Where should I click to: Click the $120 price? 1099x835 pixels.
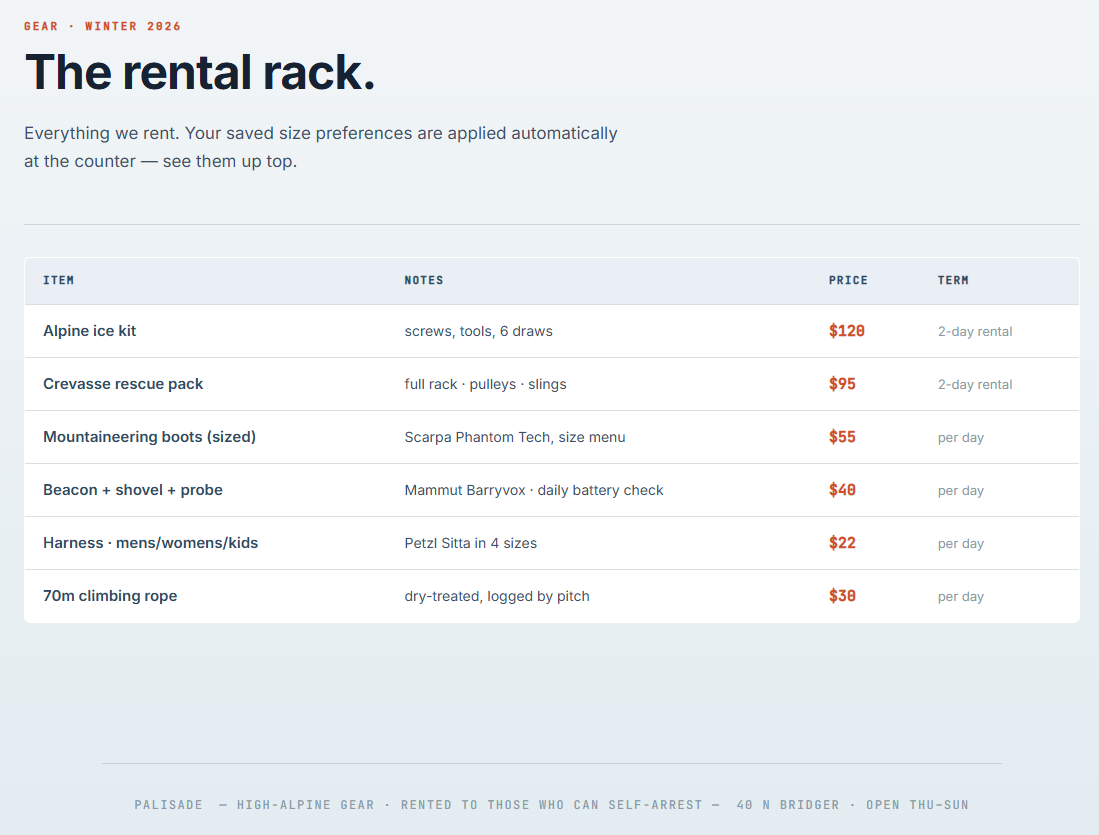[x=847, y=331]
